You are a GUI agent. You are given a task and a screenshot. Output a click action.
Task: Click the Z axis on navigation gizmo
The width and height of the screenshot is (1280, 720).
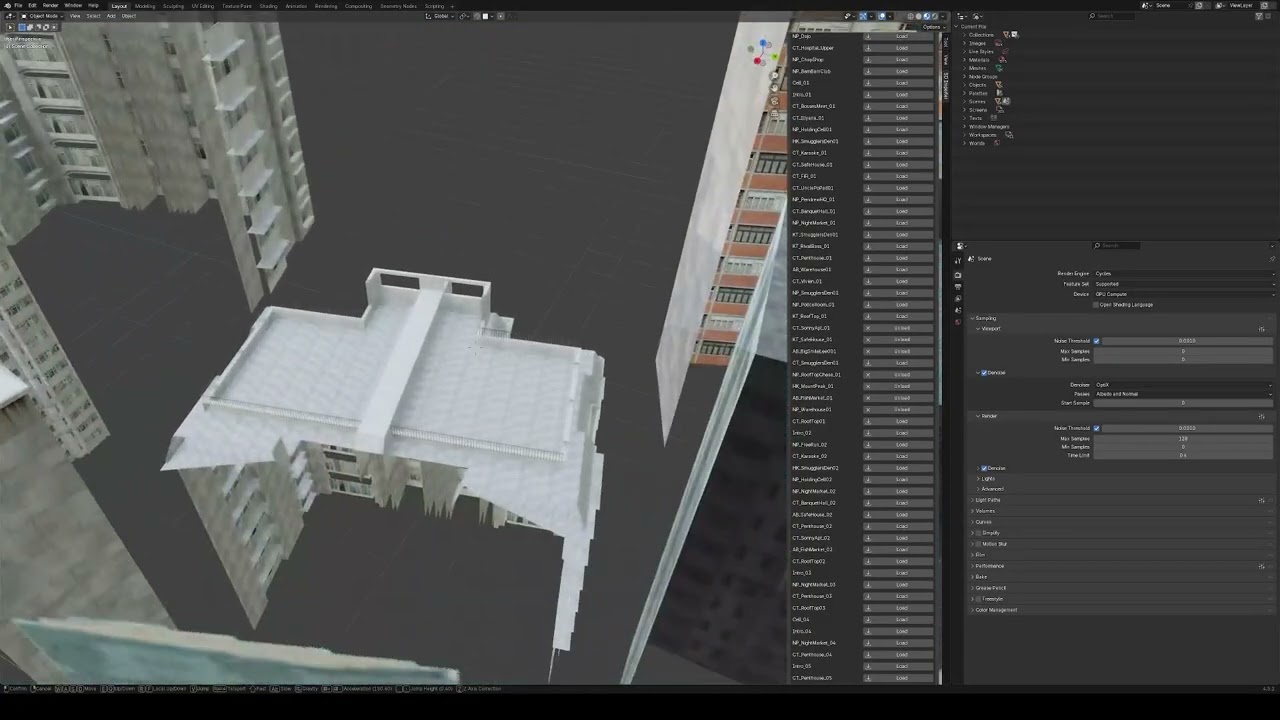[x=764, y=44]
